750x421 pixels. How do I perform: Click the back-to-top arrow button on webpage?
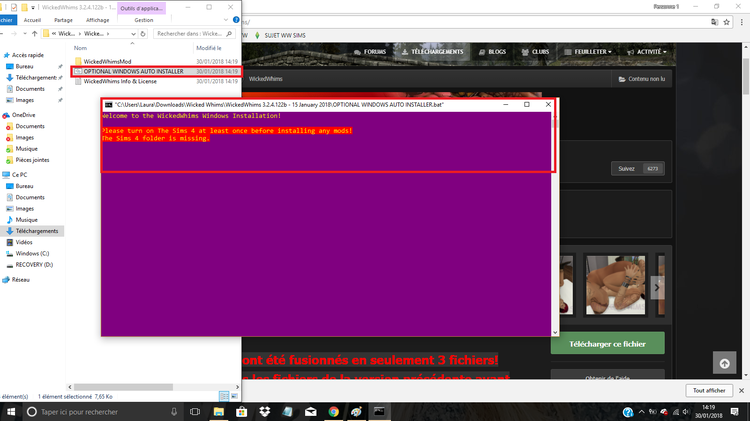[725, 363]
